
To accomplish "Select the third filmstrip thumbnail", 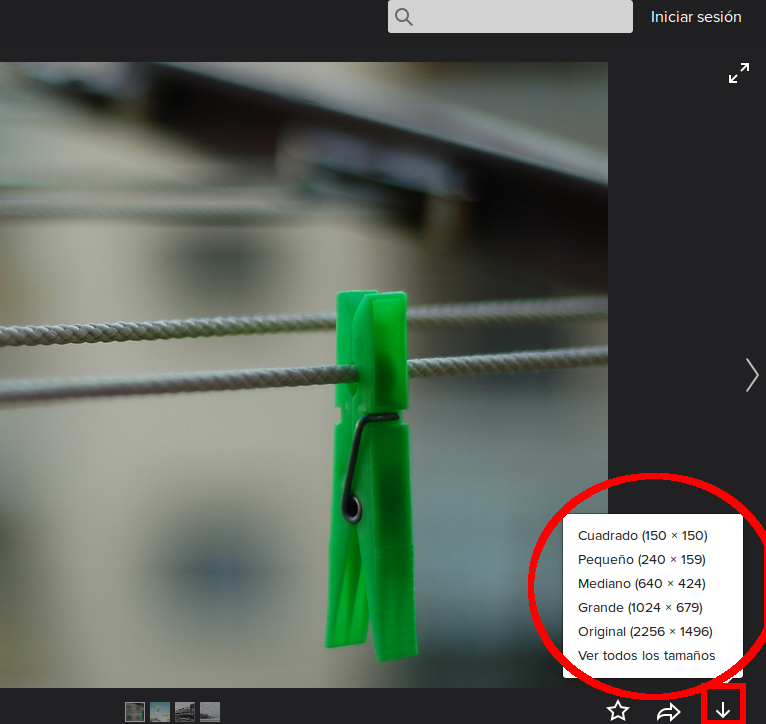I will [185, 712].
